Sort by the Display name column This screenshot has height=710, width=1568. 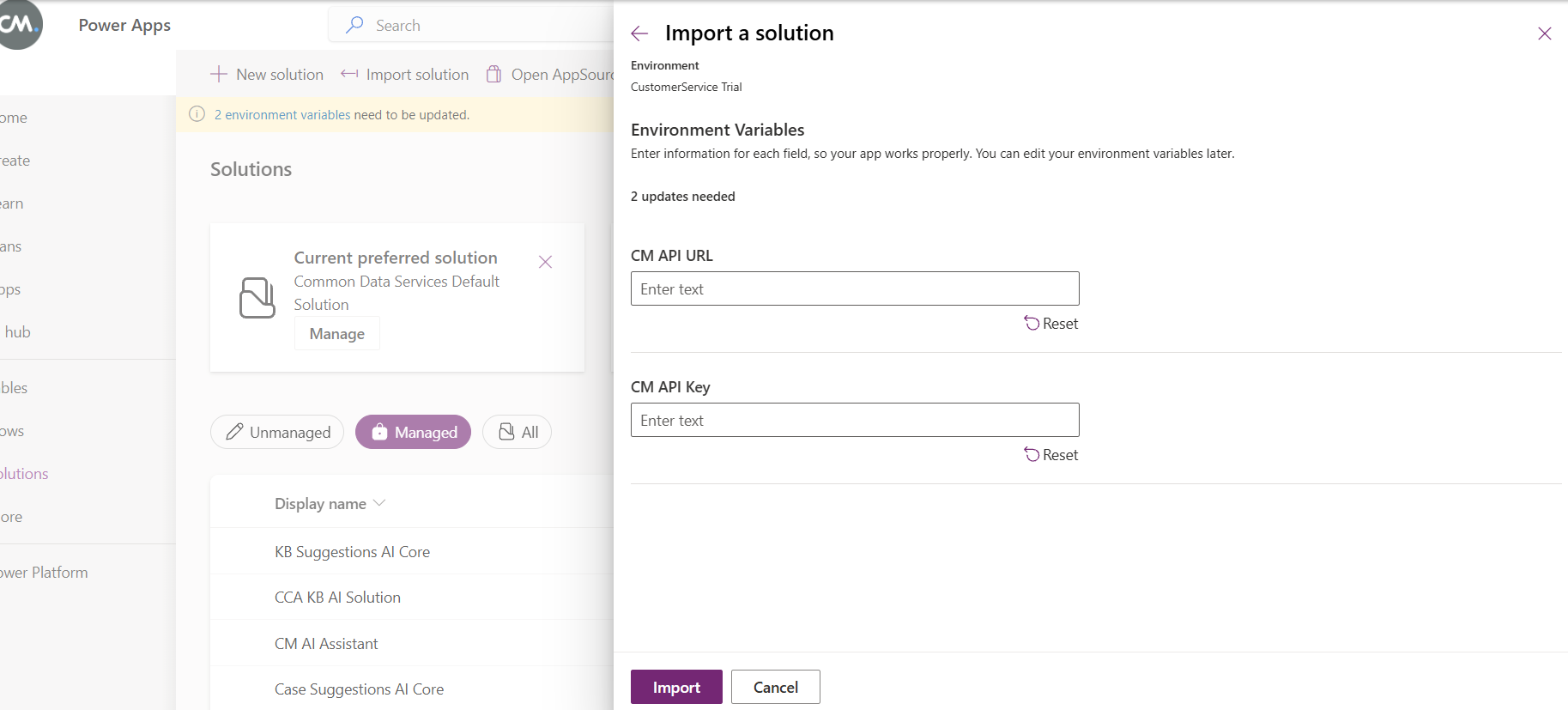click(330, 504)
